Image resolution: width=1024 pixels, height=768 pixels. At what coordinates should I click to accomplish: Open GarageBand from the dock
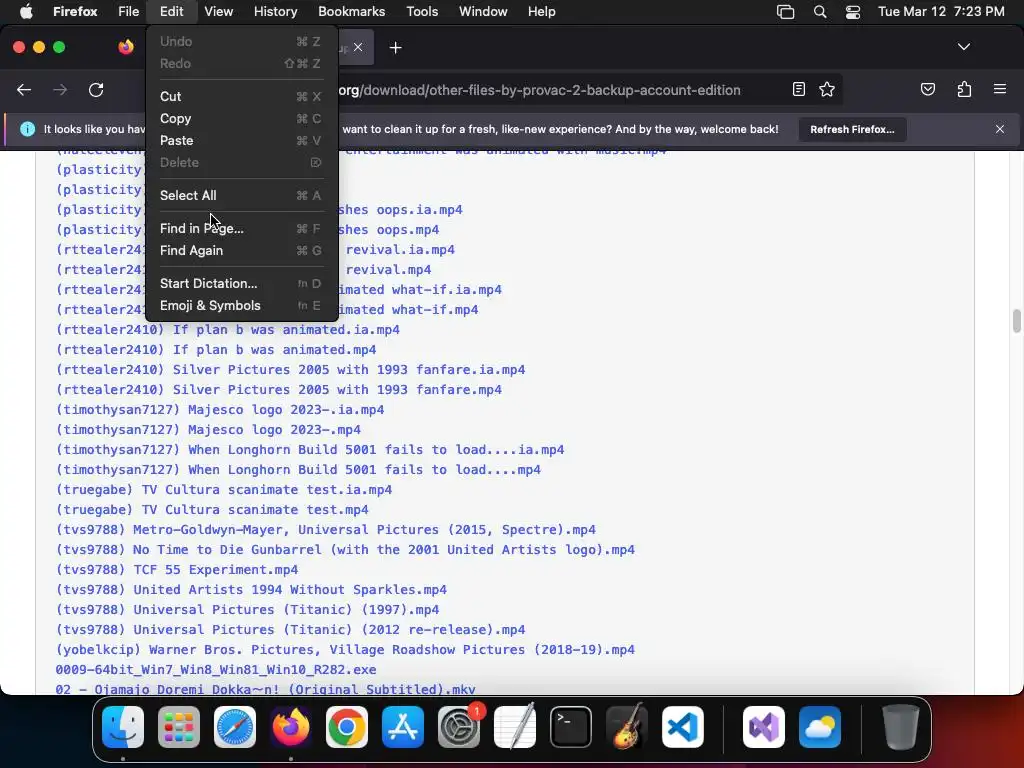[x=627, y=727]
